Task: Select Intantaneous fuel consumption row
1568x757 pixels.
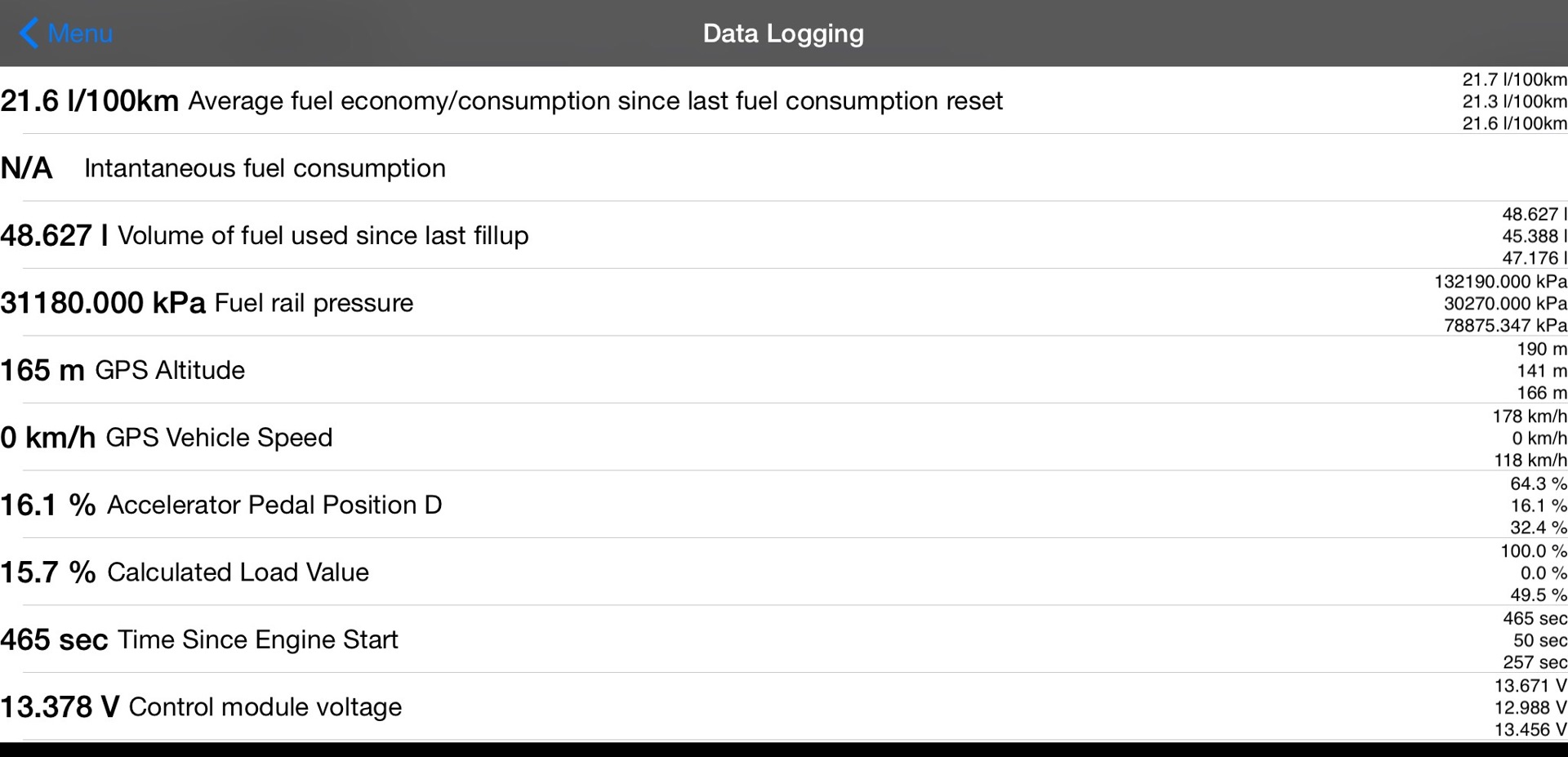Action: pos(265,168)
